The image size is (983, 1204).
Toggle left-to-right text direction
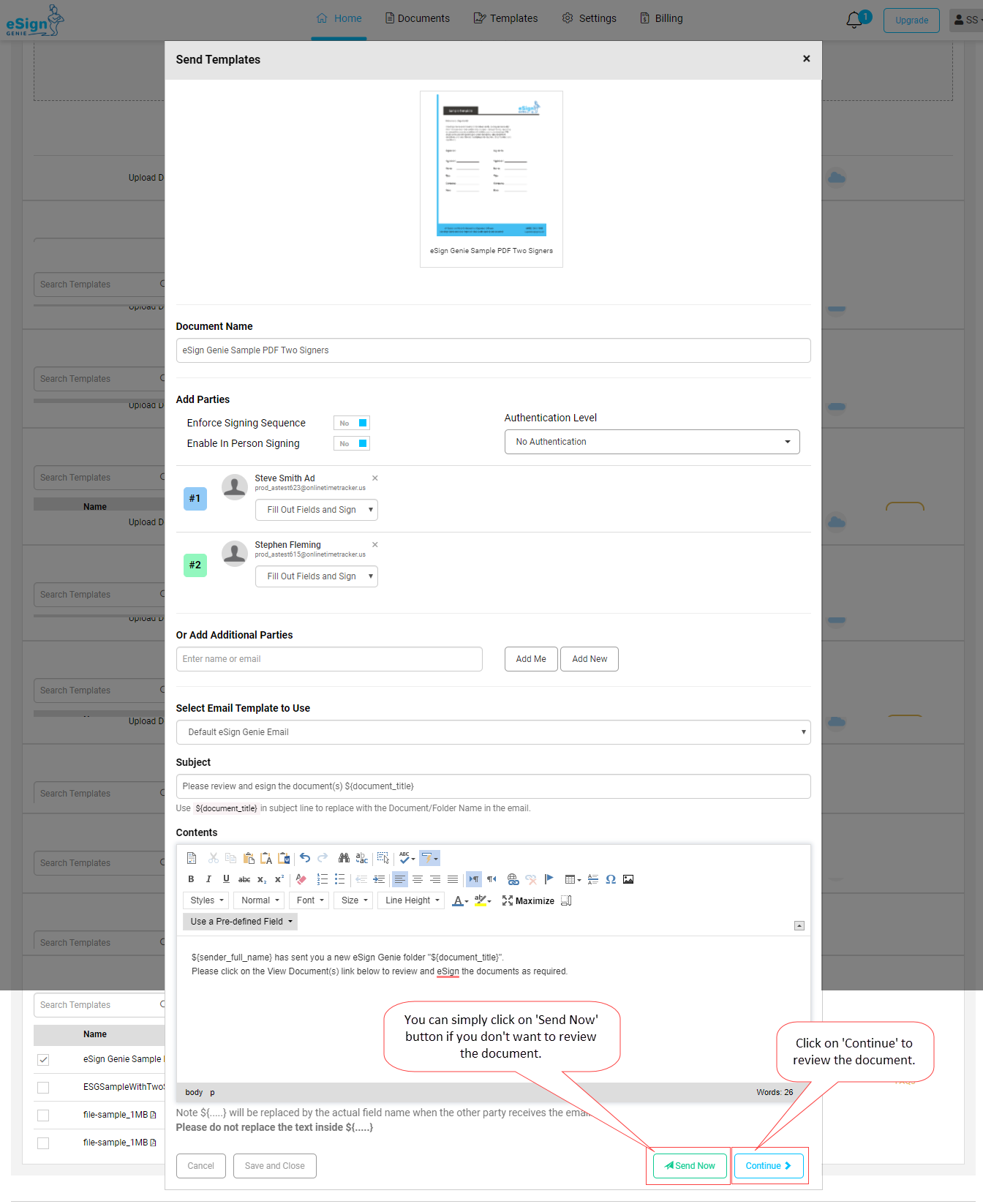474,879
